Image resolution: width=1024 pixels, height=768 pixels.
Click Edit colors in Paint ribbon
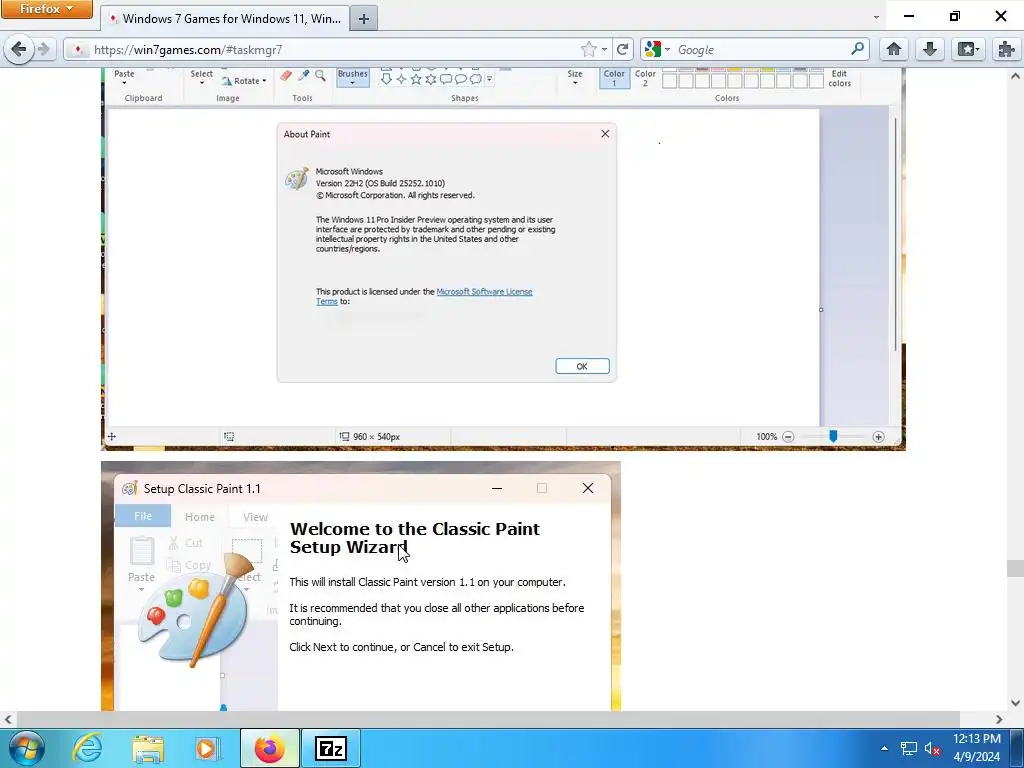pyautogui.click(x=839, y=78)
